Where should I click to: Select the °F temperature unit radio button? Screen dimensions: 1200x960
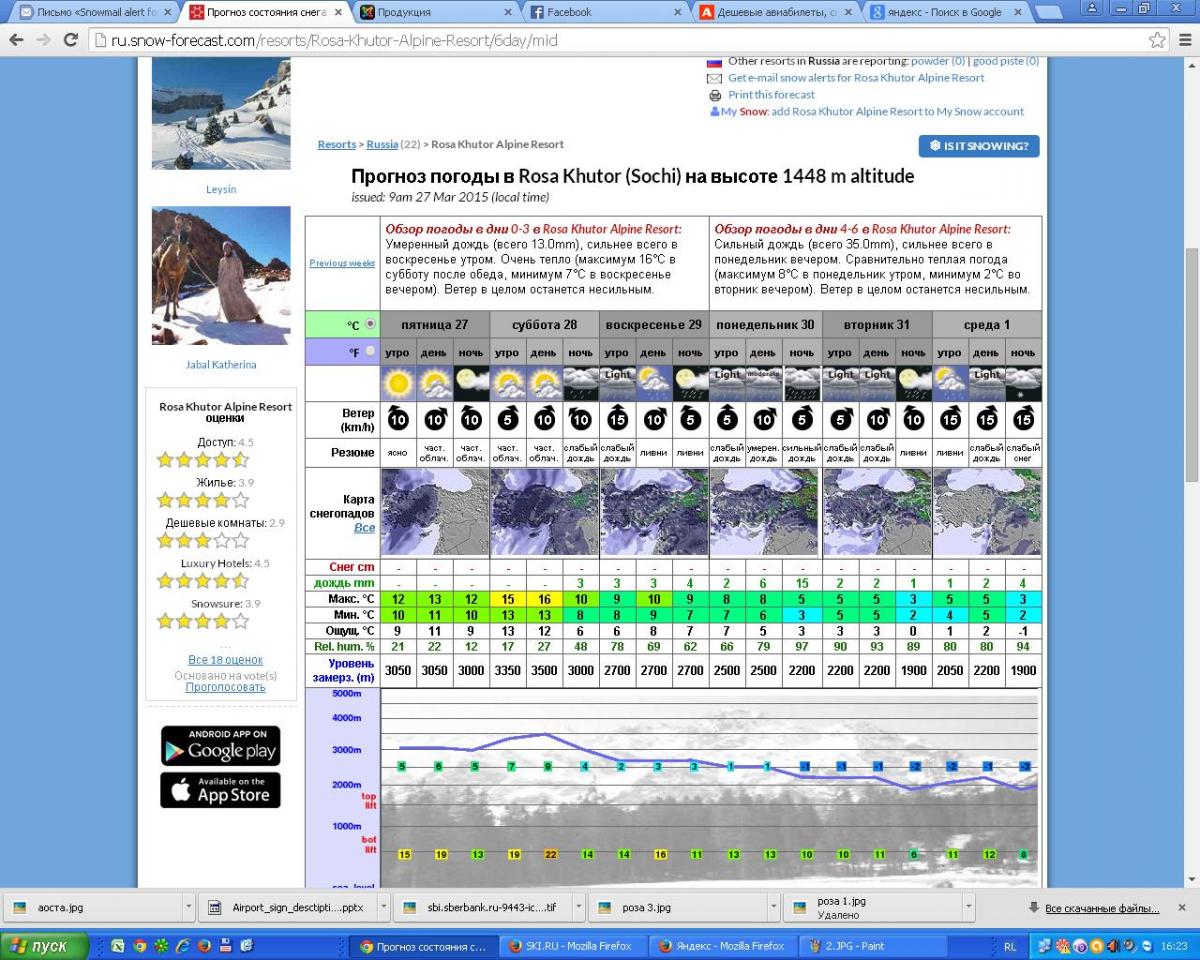pos(371,352)
